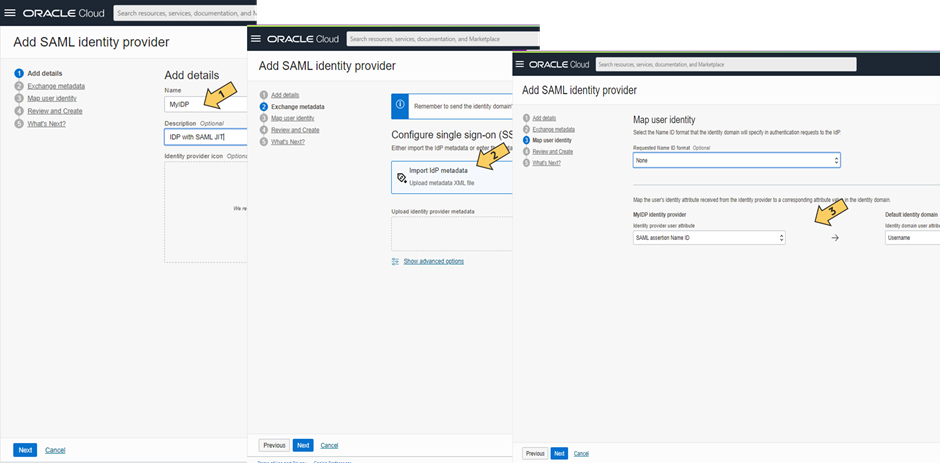Screen dimensions: 940x463
Task: Go to What's Next? step in first window
Action: 46,124
